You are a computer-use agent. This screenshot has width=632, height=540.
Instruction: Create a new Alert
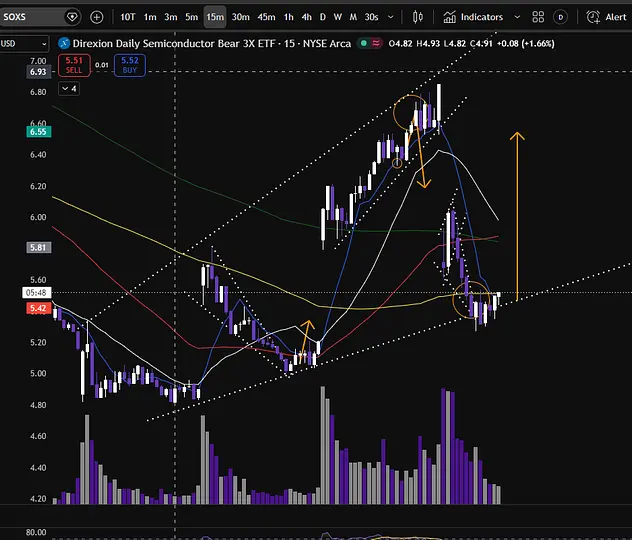[x=607, y=17]
